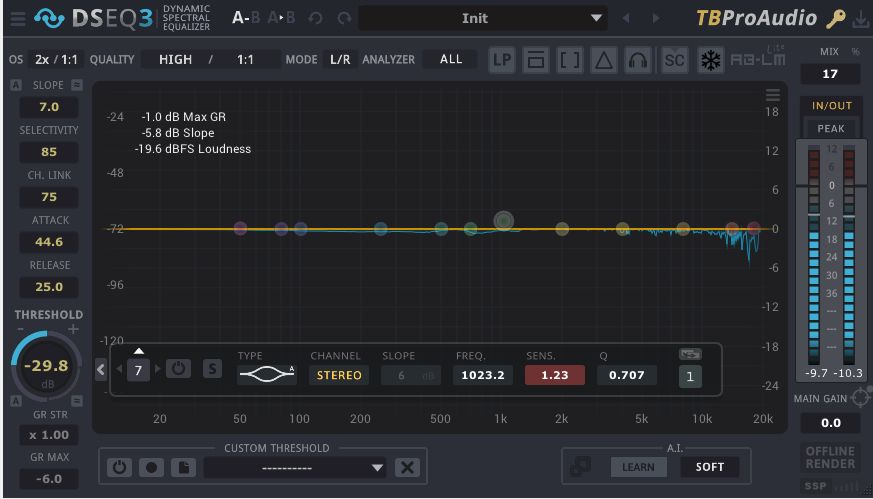Toggle the delta triangle icon
Screen dimensions: 873x499
(x=604, y=60)
